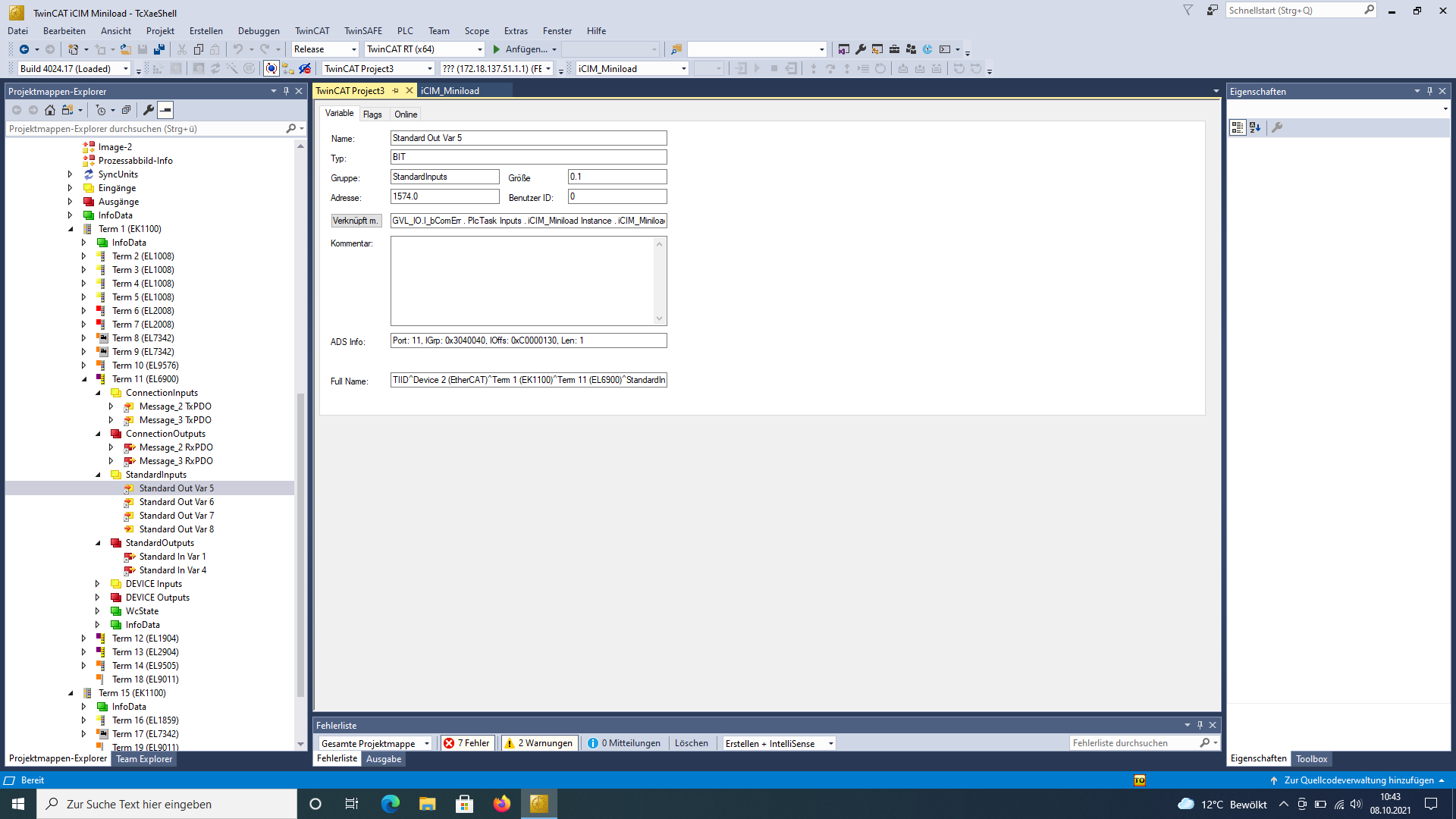Screen dimensions: 1456x819
Task: Click the wrench properties icon in explorer toolbar
Action: [x=149, y=110]
